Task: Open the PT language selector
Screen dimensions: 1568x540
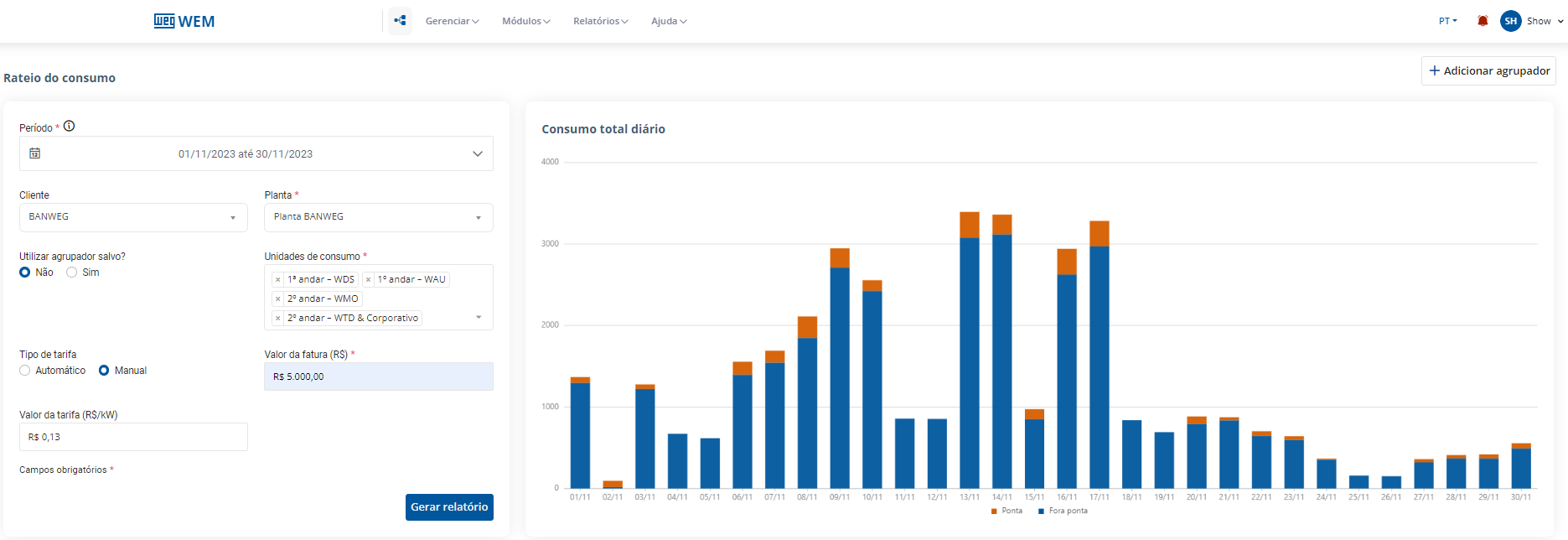Action: (x=1447, y=21)
